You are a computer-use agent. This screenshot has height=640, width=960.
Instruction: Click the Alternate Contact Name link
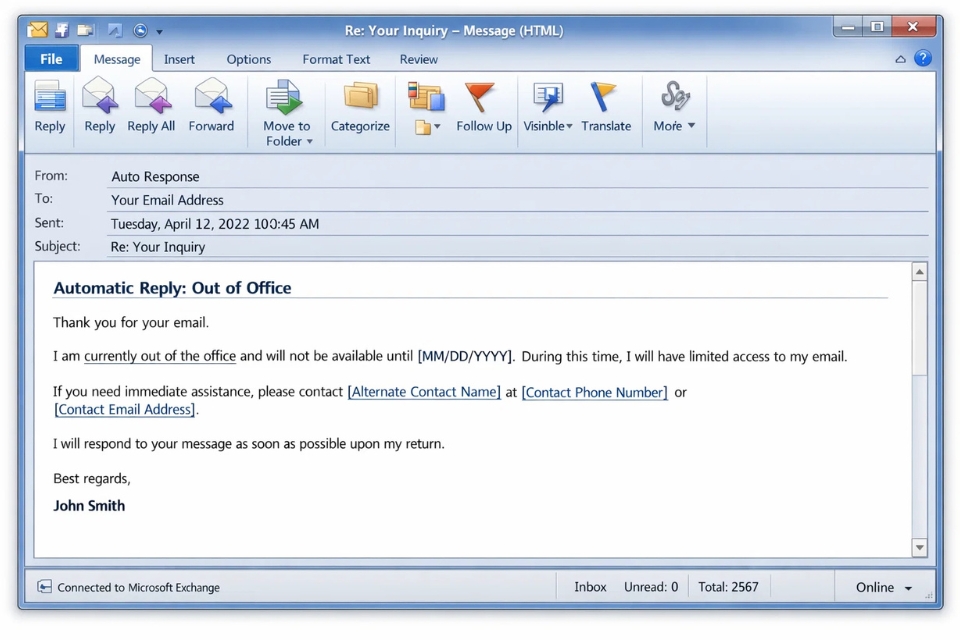click(x=423, y=391)
